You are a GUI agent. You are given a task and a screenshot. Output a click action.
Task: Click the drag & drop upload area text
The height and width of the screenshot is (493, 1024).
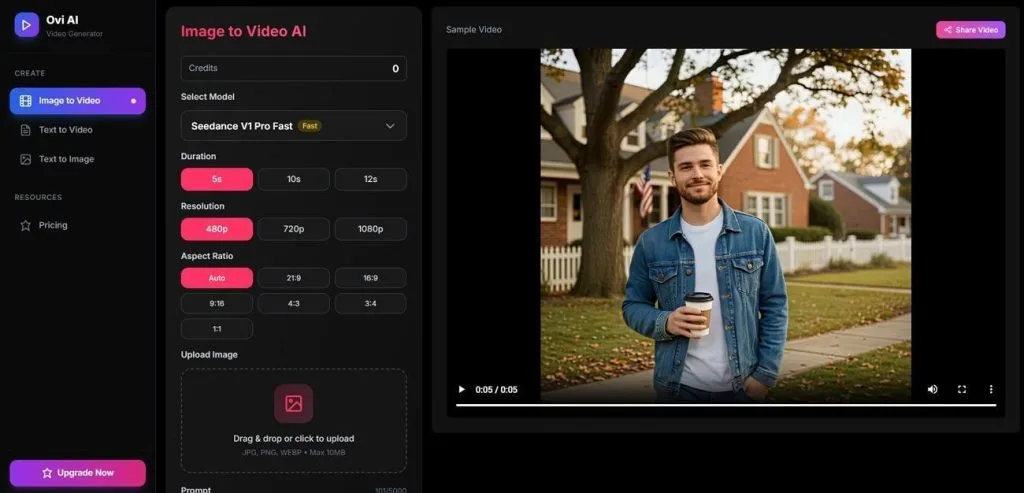(x=293, y=439)
